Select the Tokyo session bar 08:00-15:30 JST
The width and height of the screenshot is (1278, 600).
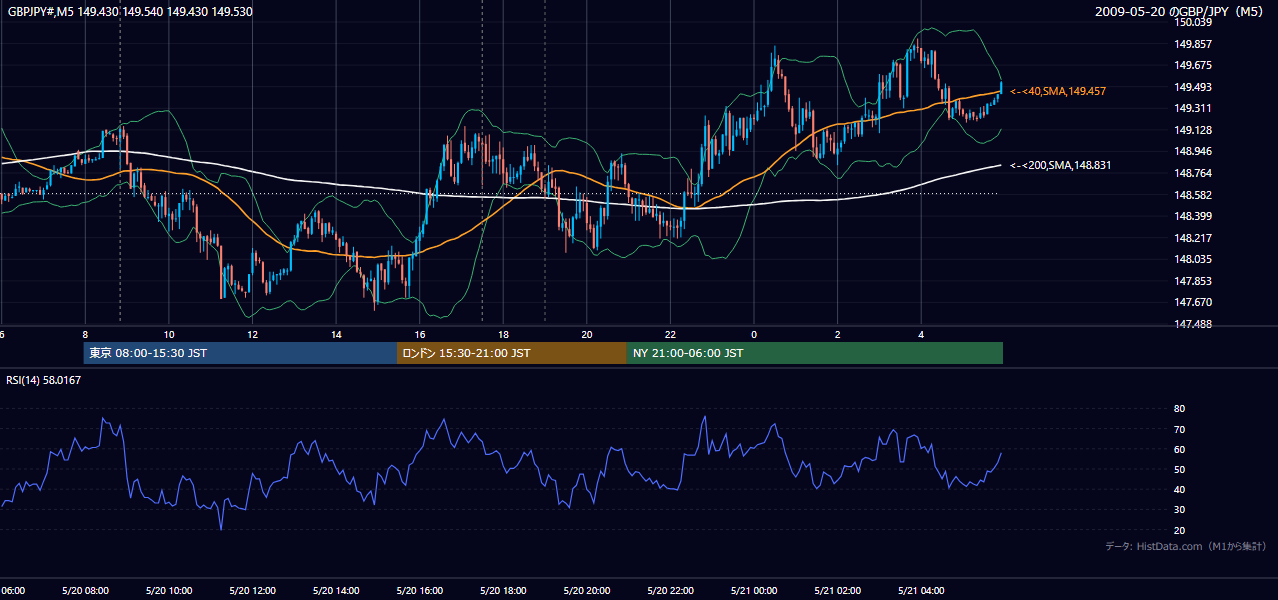240,353
